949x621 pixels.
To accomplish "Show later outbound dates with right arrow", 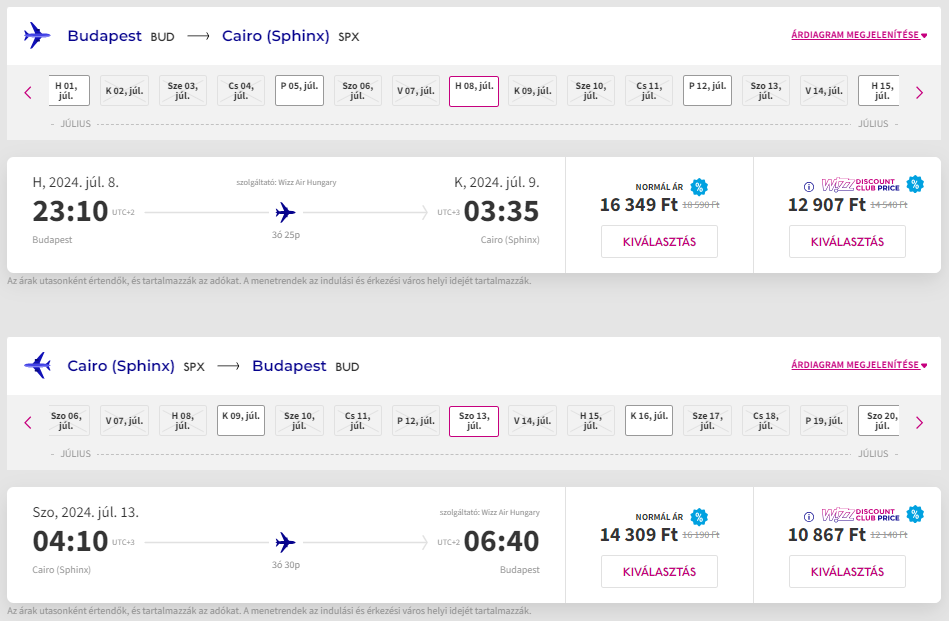I will (919, 92).
